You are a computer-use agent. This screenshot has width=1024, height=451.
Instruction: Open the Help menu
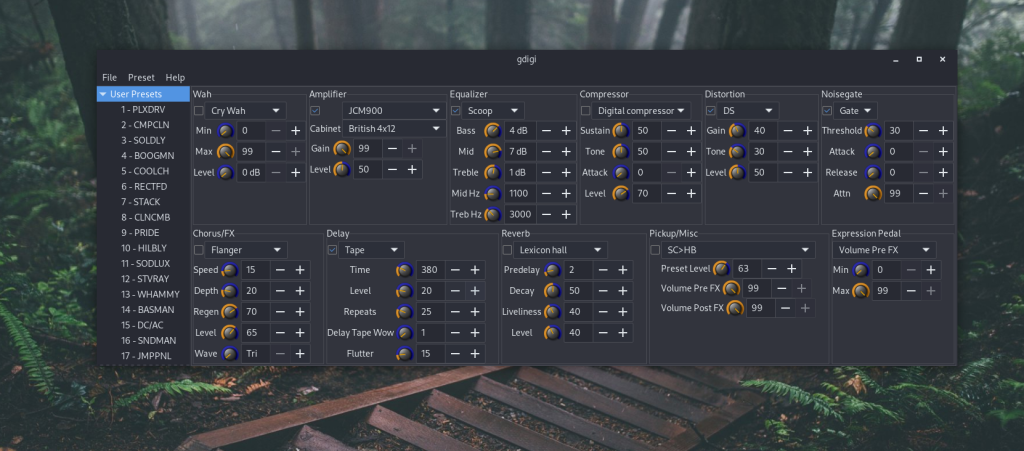(x=175, y=77)
